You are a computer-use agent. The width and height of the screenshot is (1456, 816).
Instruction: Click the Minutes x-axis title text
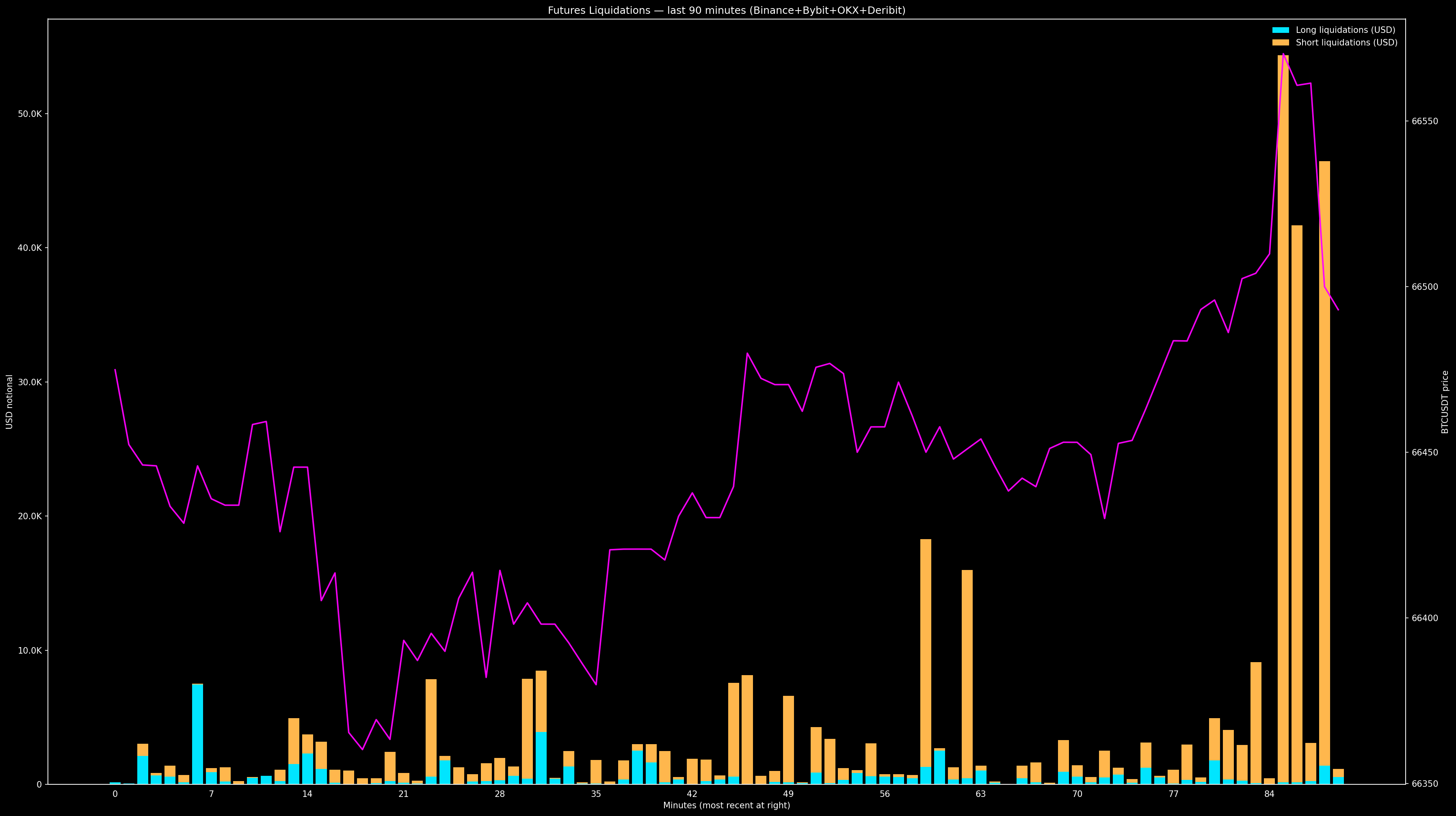click(726, 805)
